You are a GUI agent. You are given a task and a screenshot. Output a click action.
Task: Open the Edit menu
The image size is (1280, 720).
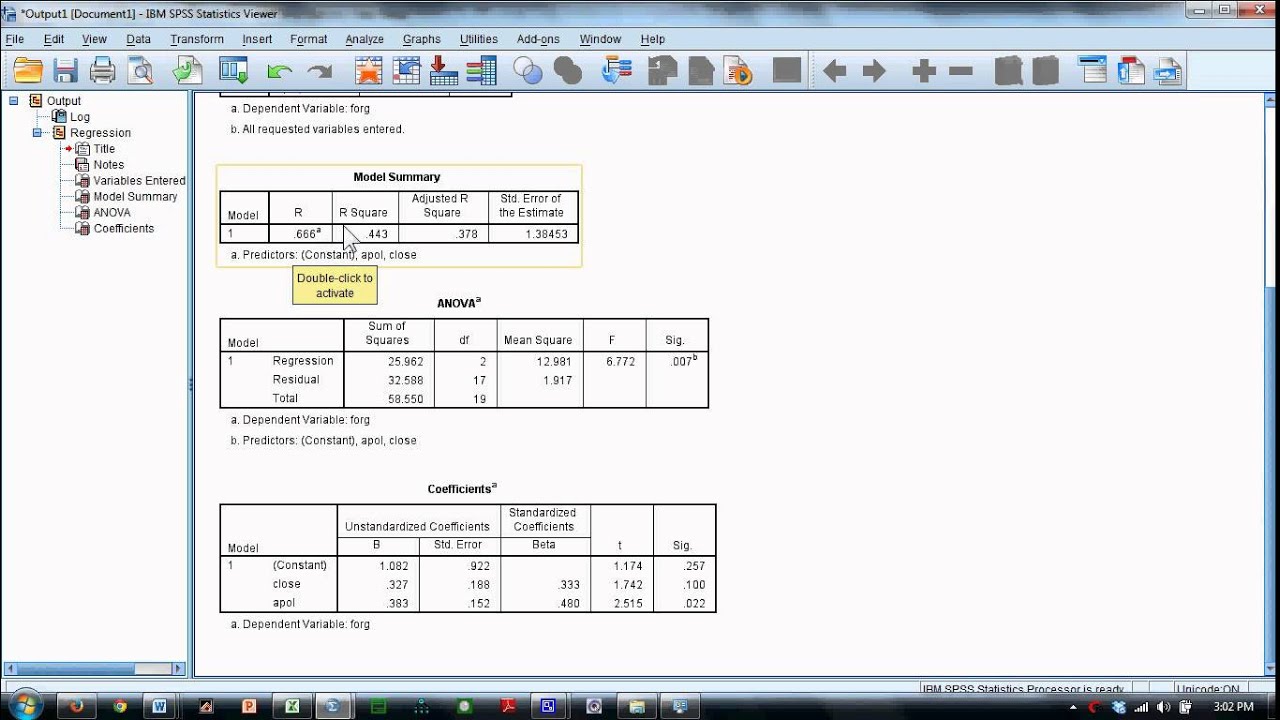click(54, 39)
